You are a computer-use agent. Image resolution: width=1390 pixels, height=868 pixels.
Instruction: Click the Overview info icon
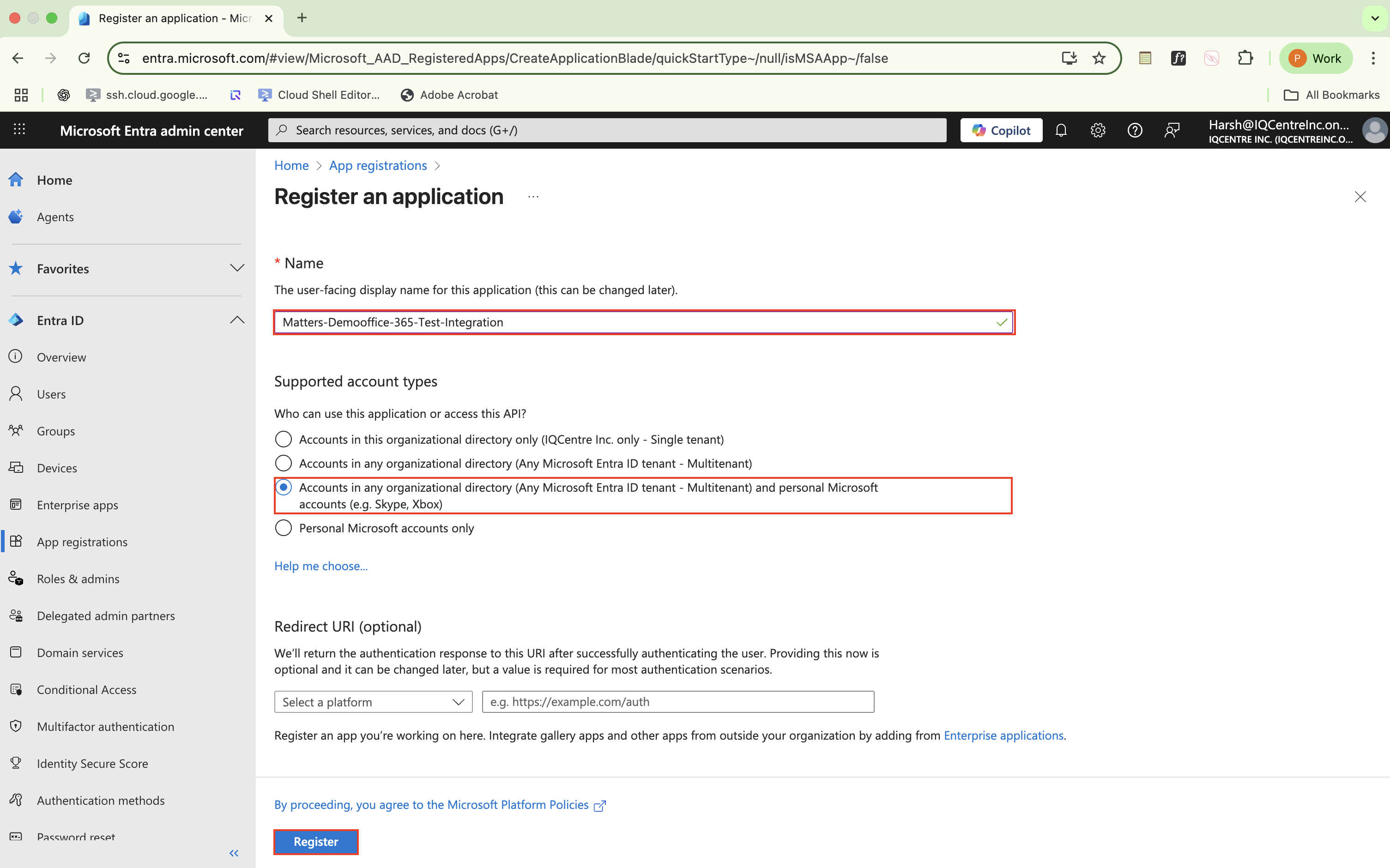[16, 356]
